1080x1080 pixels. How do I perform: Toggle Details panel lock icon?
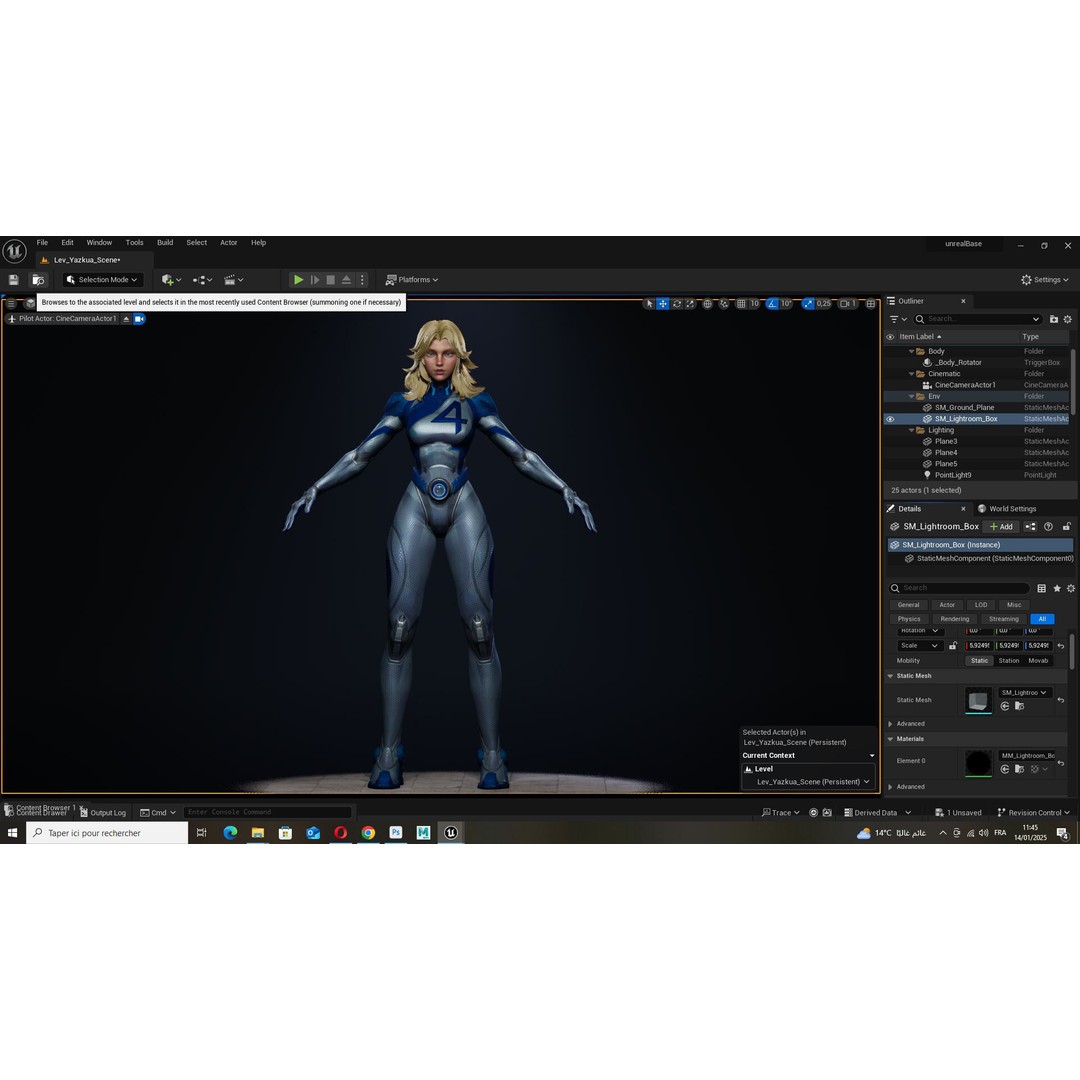click(1066, 527)
